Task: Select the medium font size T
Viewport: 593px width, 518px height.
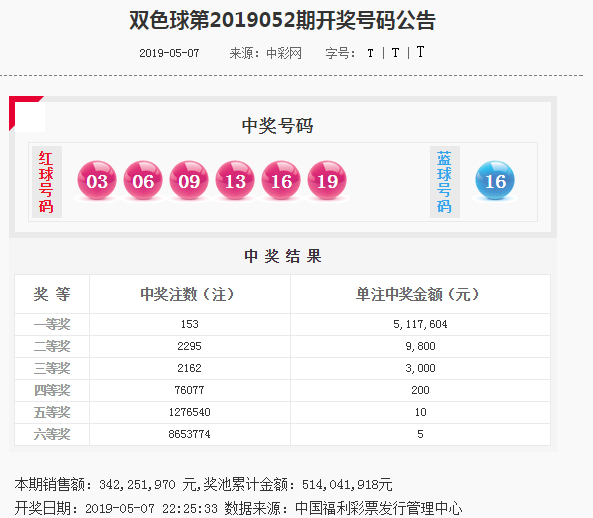Action: [x=395, y=53]
